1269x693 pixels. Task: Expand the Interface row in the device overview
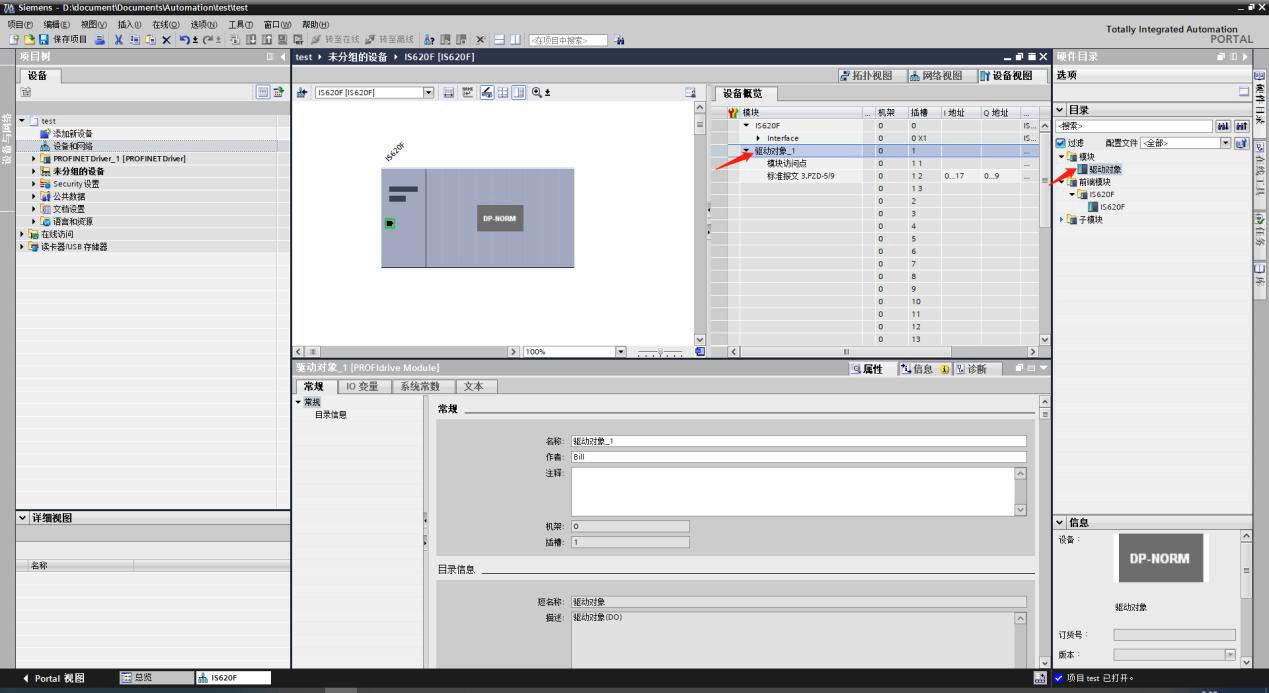(758, 138)
